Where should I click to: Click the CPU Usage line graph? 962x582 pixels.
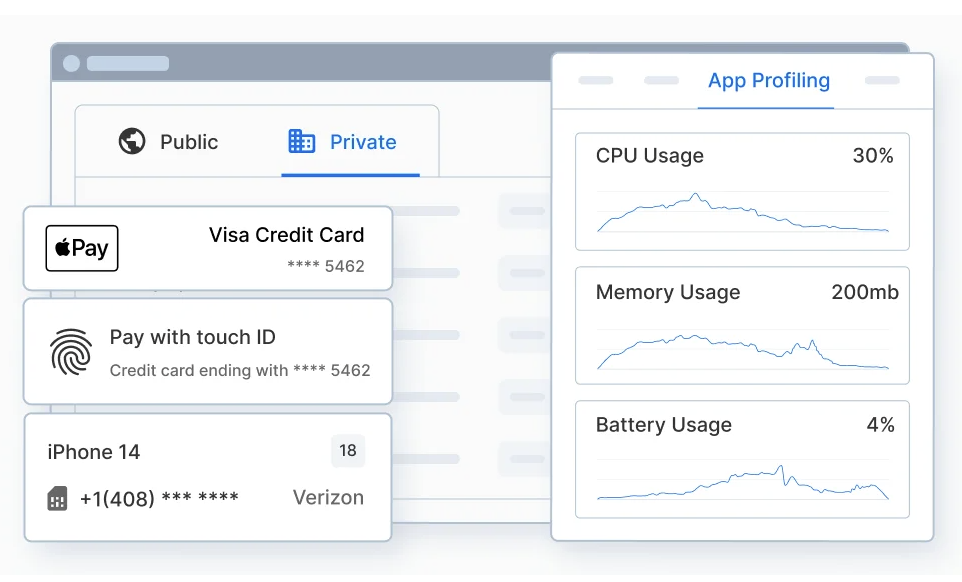coord(742,213)
